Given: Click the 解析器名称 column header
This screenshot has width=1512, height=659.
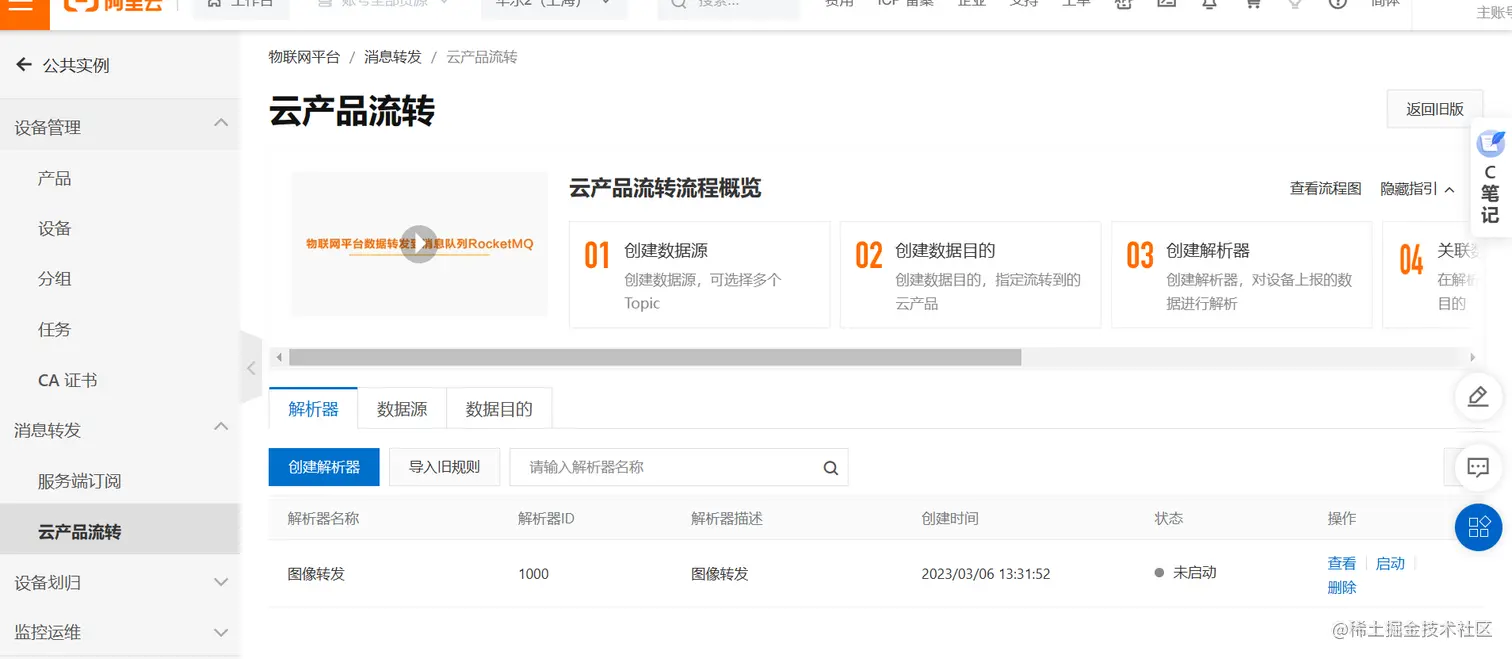Looking at the screenshot, I should click(x=323, y=519).
